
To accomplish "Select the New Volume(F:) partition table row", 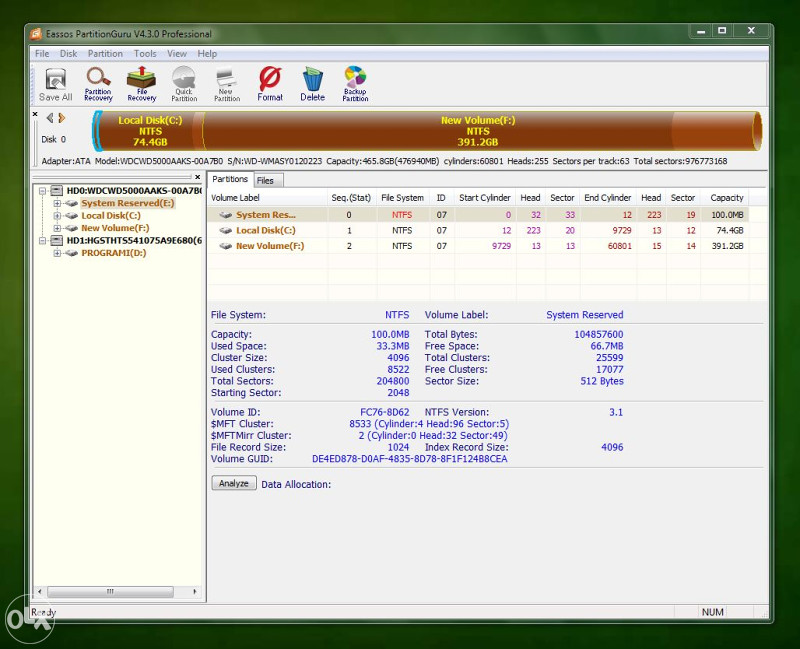I will [x=478, y=246].
